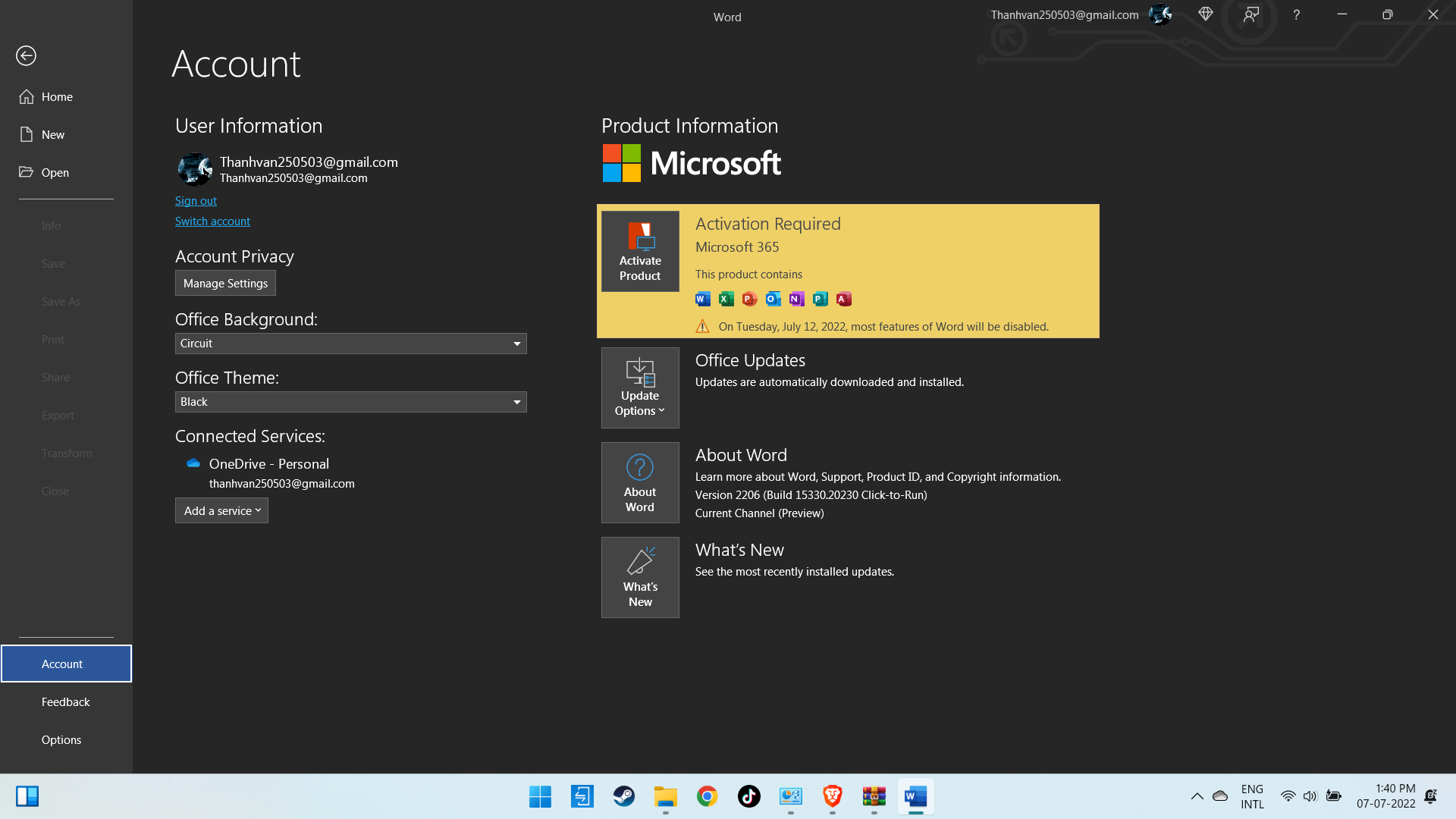
Task: Click the About Word button
Action: (640, 482)
